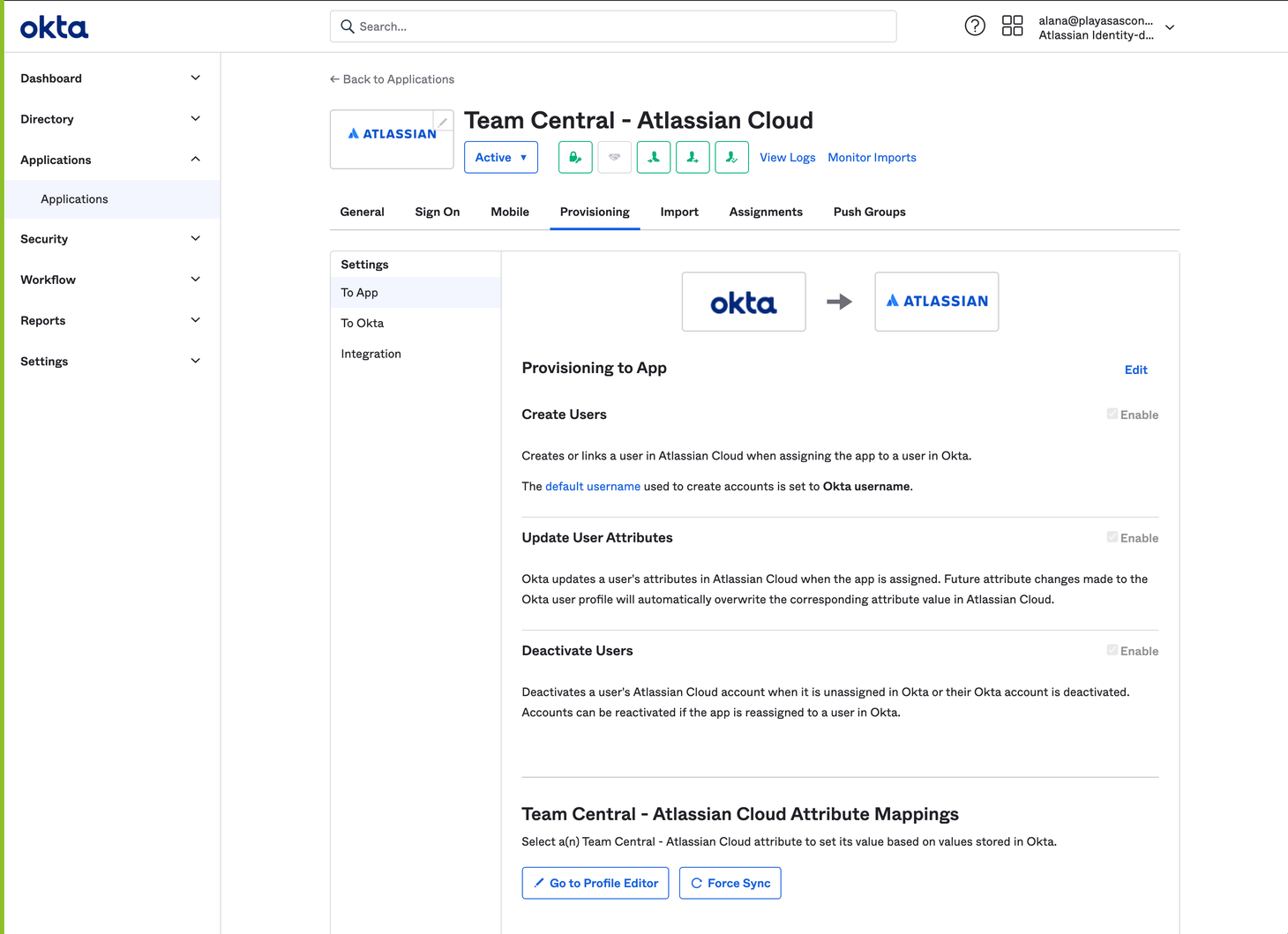Click the Attribute Mappings section heading

coord(740,814)
